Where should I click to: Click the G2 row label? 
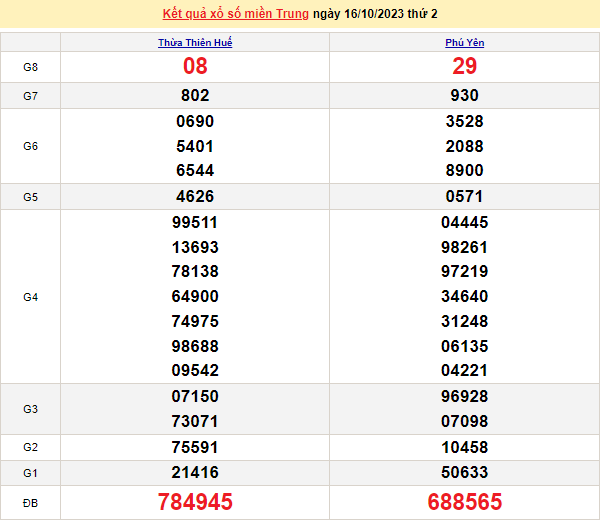pos(31,447)
